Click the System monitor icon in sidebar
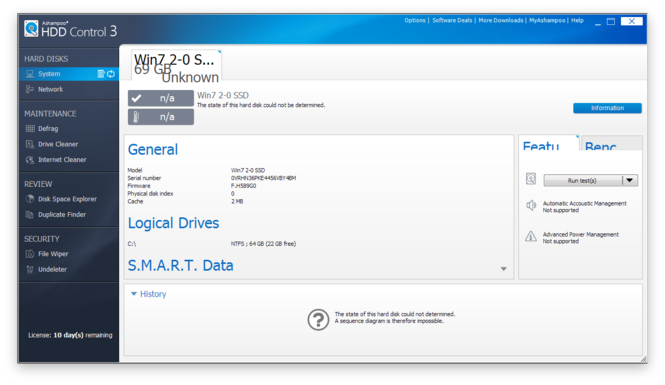 pos(30,74)
